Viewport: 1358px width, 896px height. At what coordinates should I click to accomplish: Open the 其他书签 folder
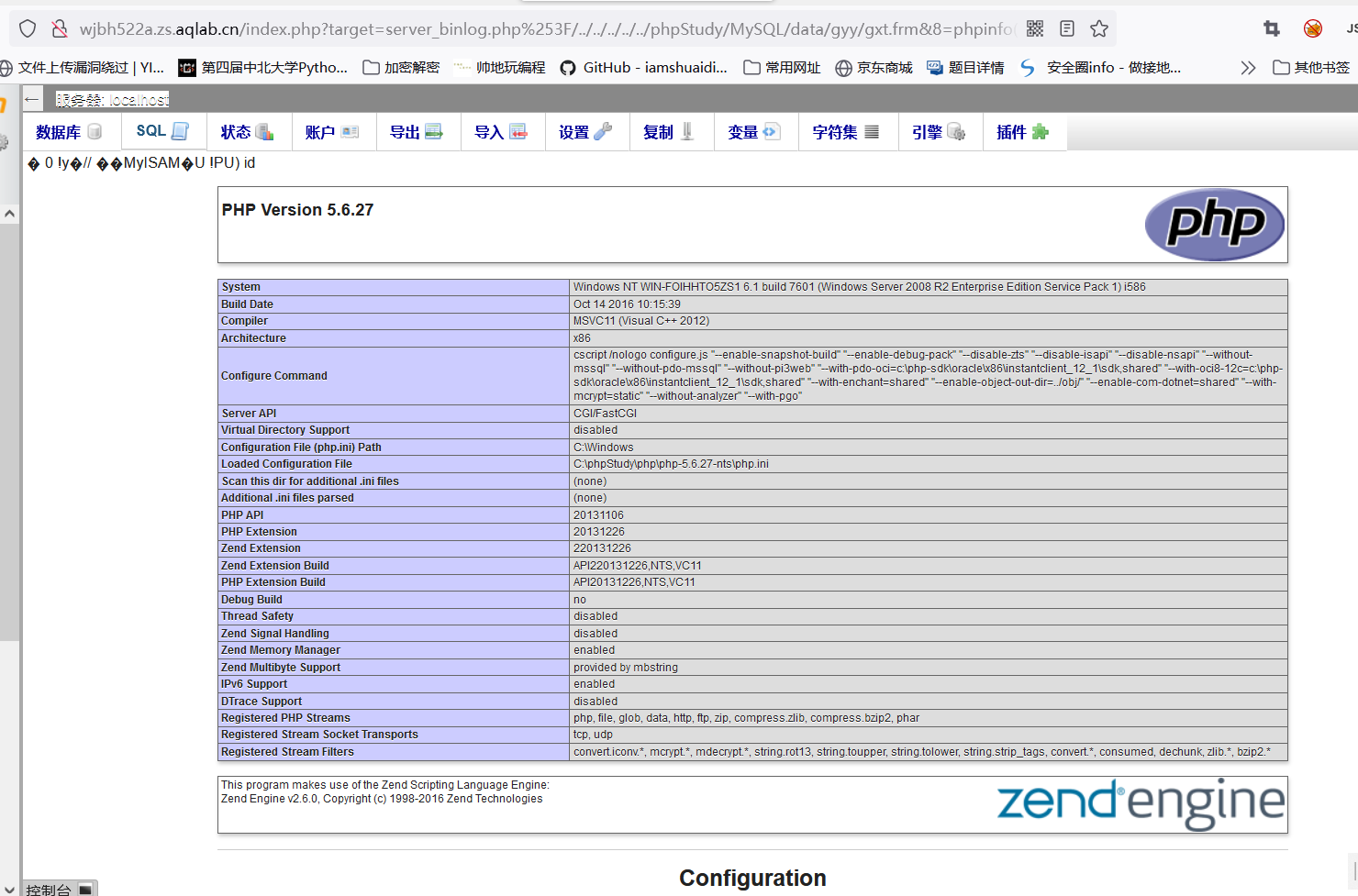click(x=1311, y=67)
